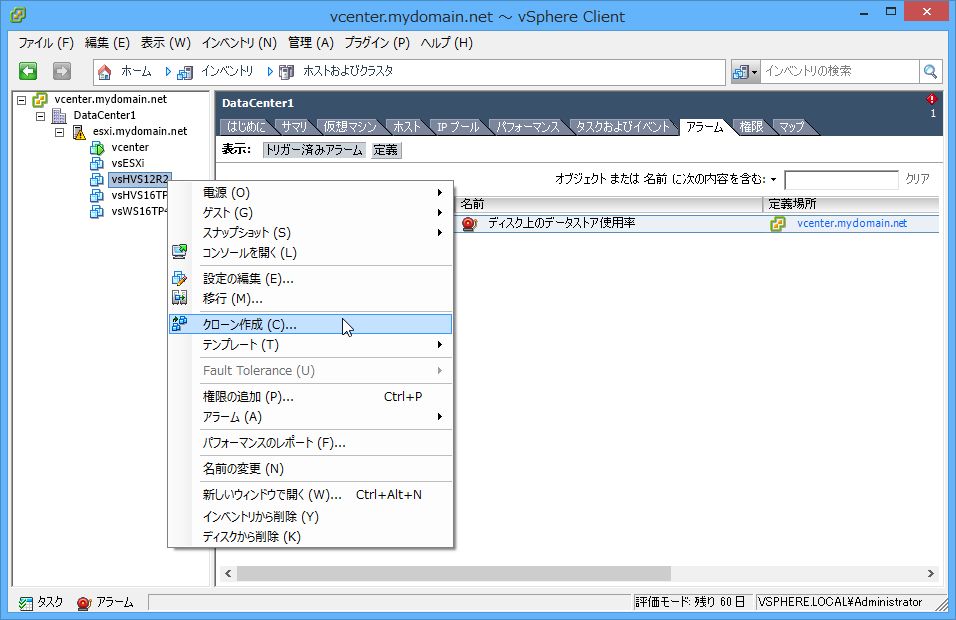
Task: Expand the スナップショット (S) submenu
Action: click(439, 232)
